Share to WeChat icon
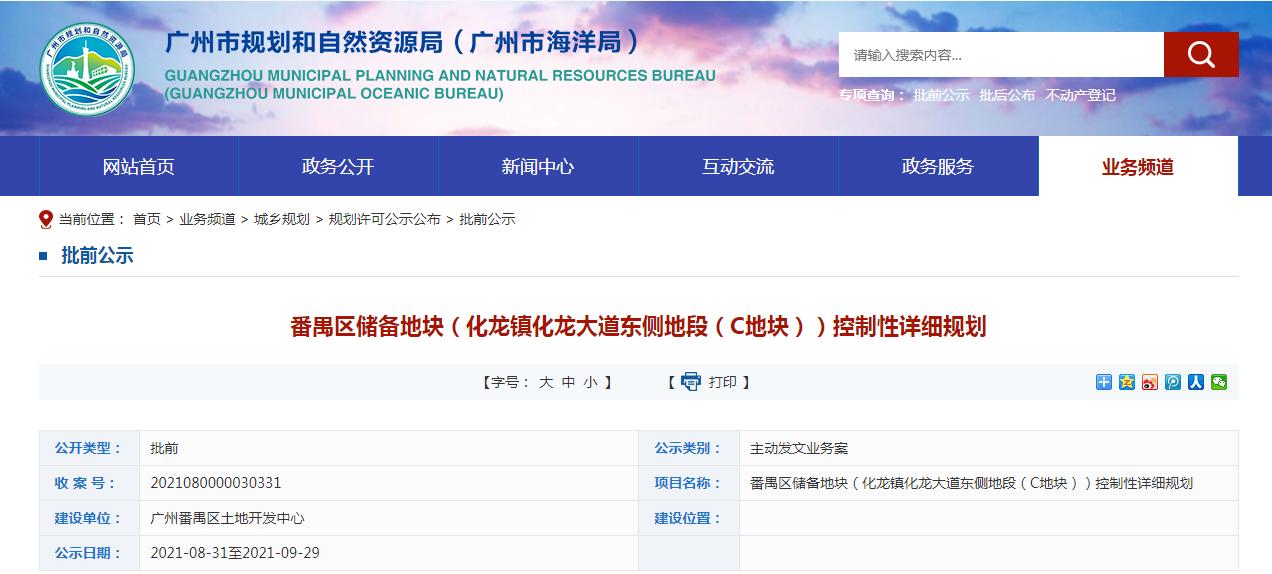 pos(1219,382)
